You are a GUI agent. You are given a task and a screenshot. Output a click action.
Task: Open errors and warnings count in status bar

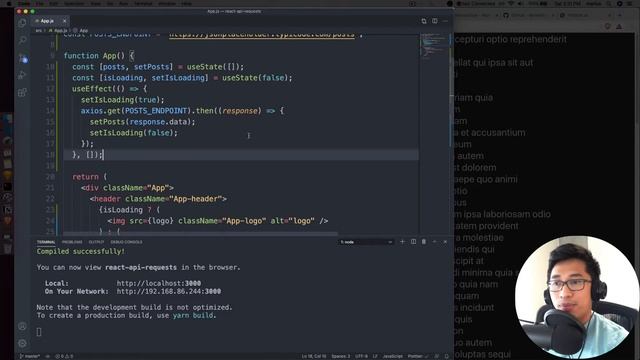click(64, 356)
